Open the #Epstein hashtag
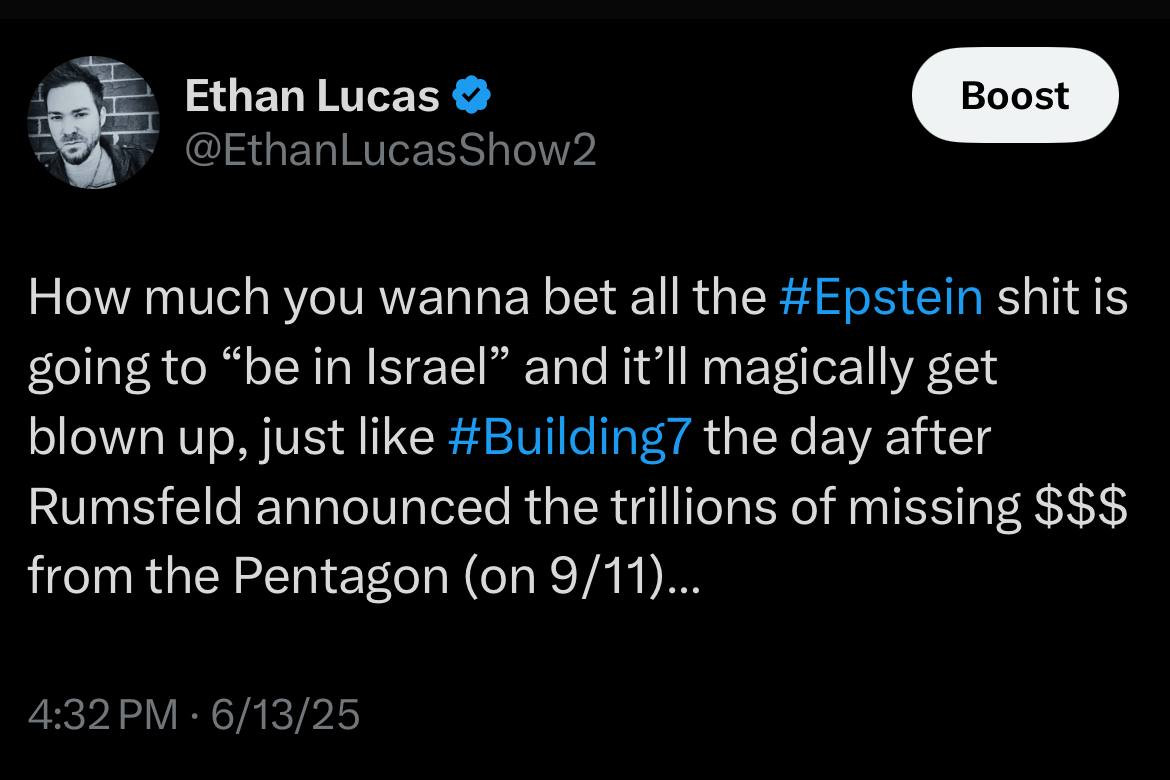The height and width of the screenshot is (780, 1170). (880, 298)
